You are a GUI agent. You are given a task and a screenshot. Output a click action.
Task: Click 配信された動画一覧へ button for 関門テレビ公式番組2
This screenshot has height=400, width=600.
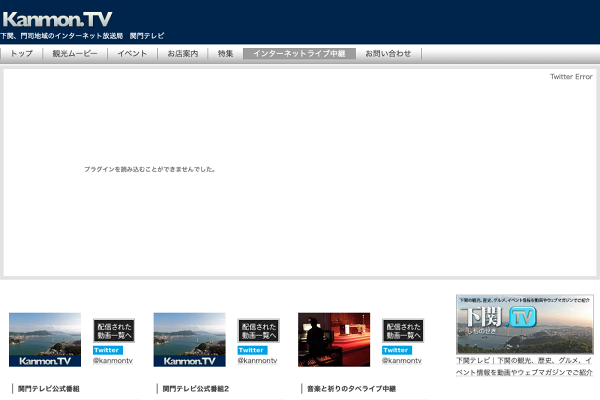259,331
